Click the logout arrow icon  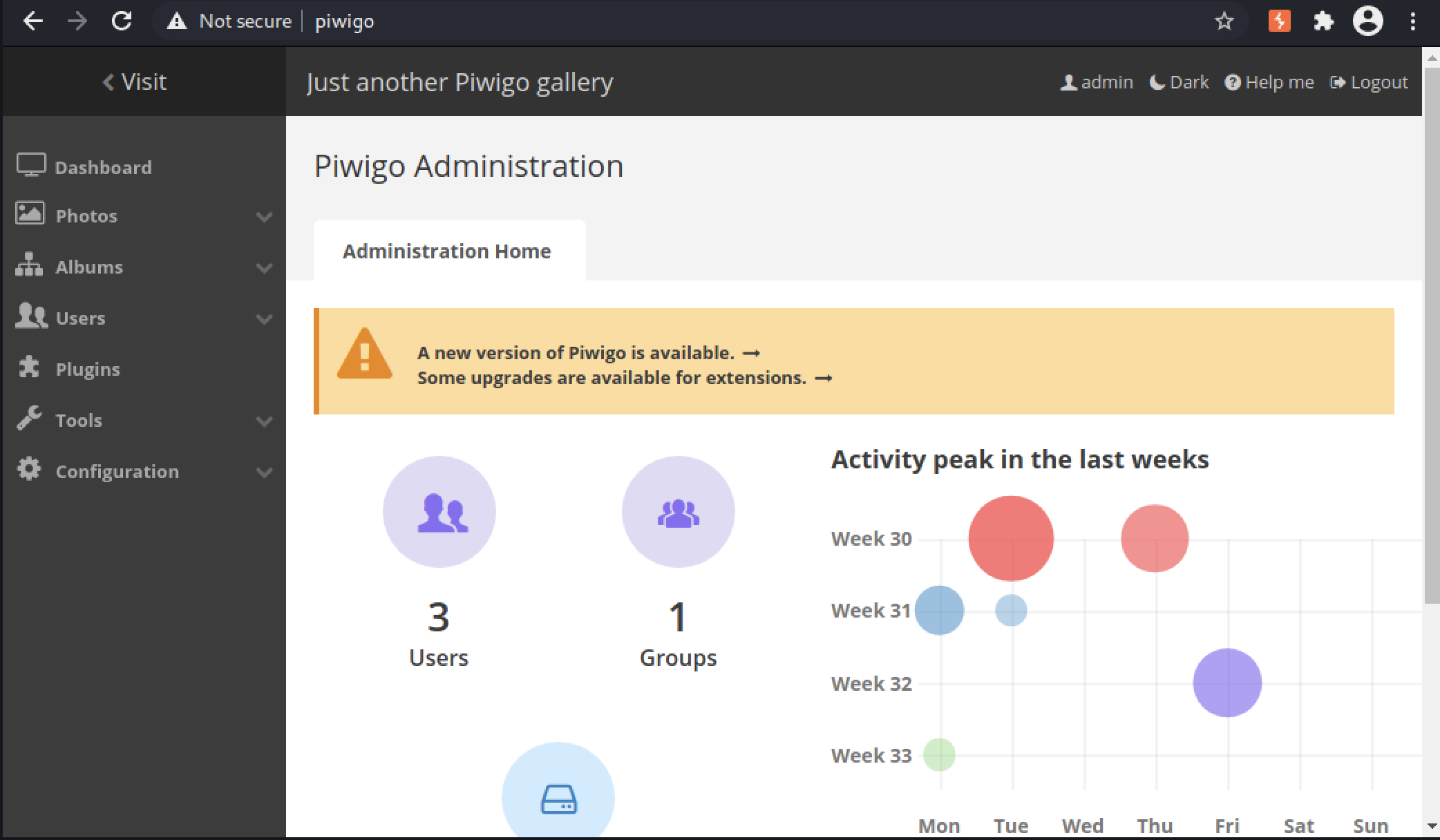click(x=1338, y=82)
